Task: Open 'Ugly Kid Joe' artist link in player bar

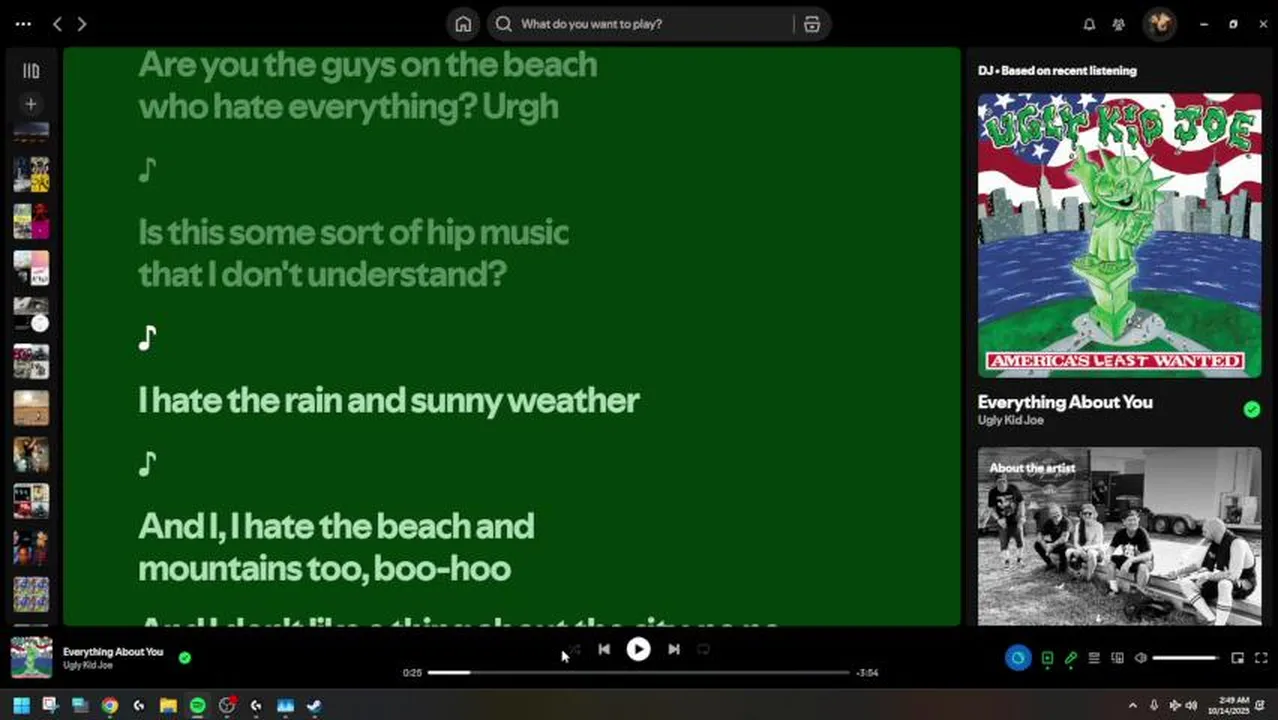Action: click(88, 665)
